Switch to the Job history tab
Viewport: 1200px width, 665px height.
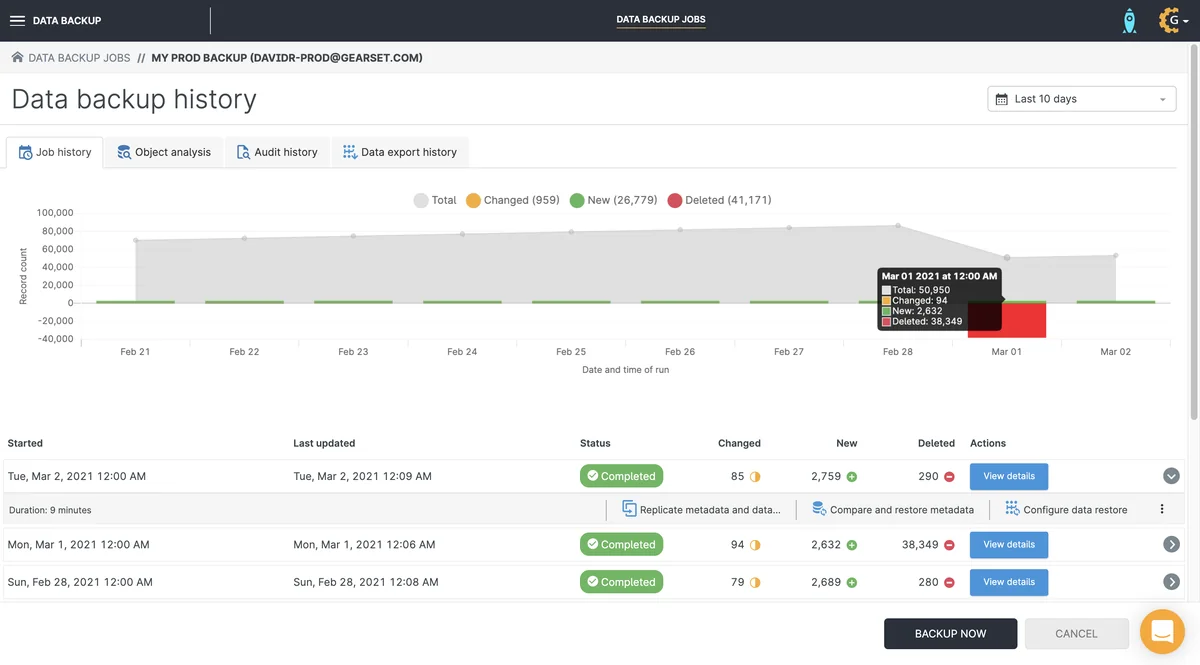pyautogui.click(x=54, y=152)
